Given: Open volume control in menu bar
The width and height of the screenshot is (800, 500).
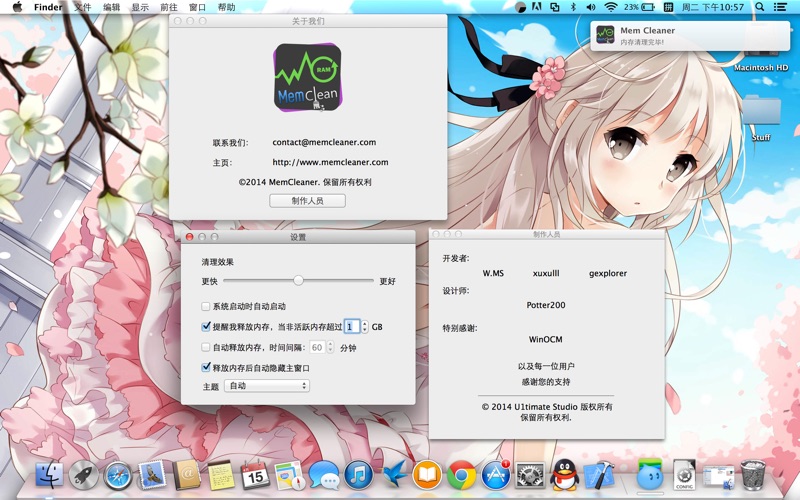Looking at the screenshot, I should pyautogui.click(x=591, y=7).
